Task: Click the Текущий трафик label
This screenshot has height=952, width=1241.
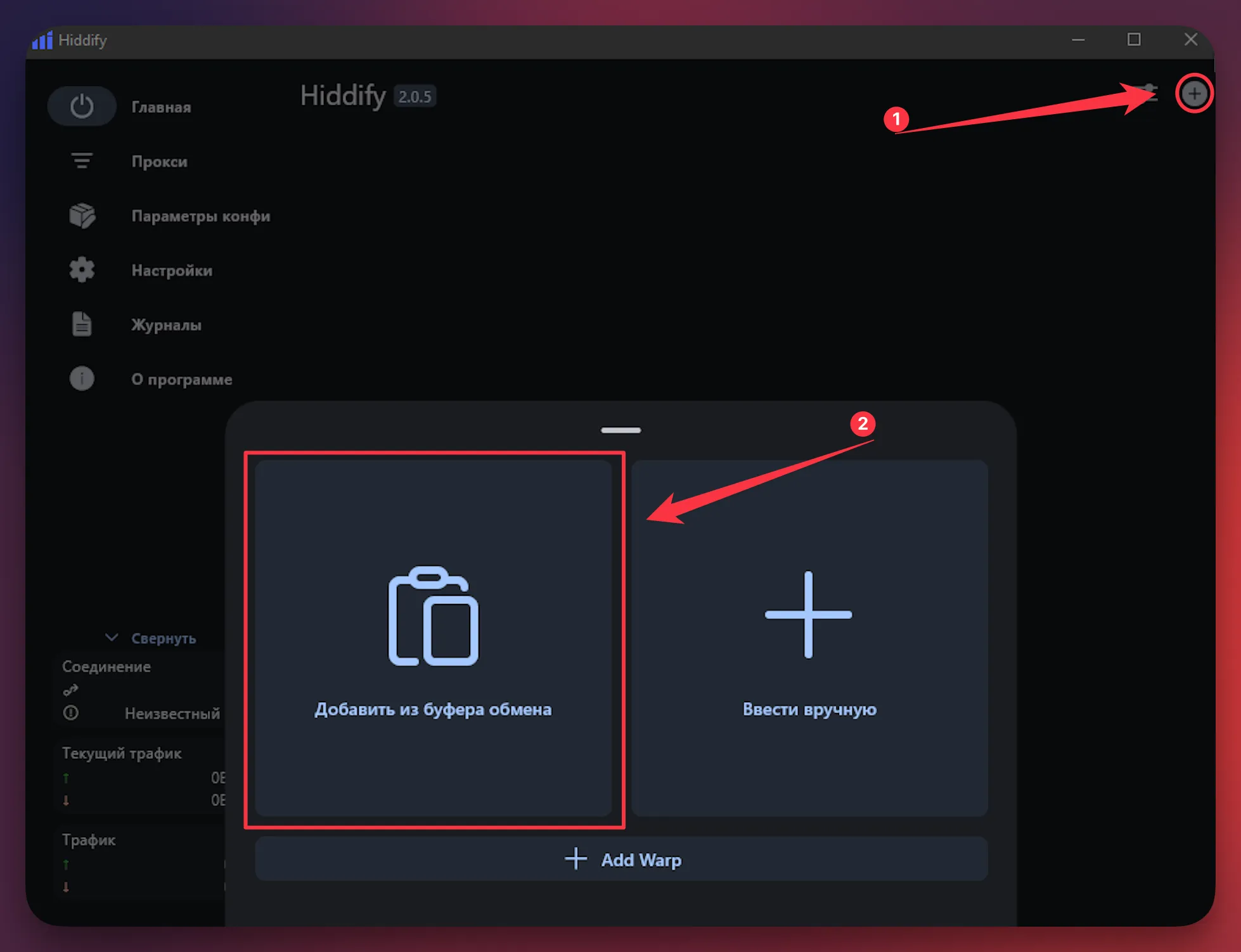Action: coord(122,753)
